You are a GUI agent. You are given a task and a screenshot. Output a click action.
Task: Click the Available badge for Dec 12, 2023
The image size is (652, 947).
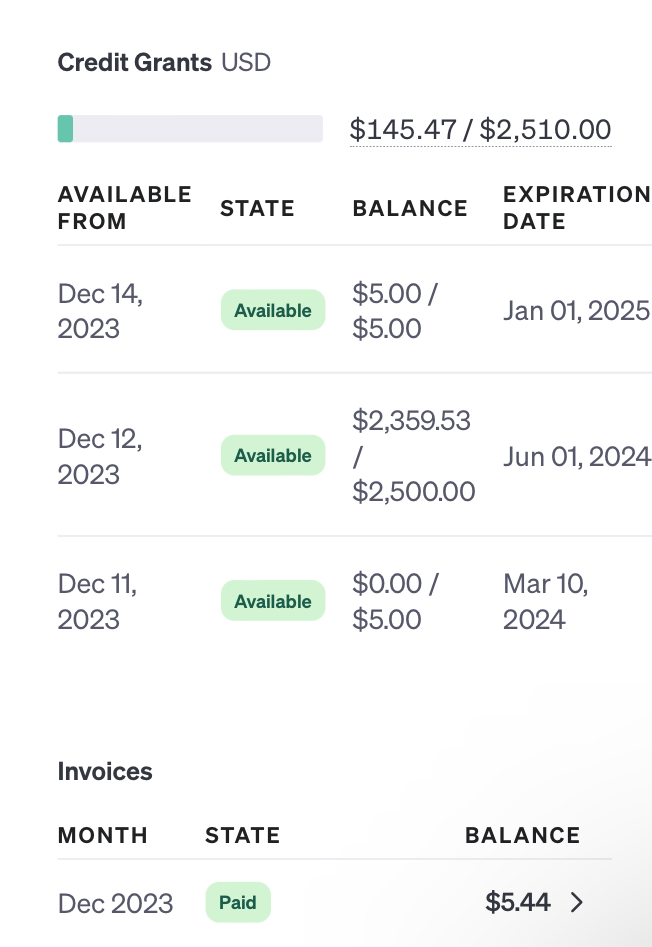pyautogui.click(x=273, y=455)
